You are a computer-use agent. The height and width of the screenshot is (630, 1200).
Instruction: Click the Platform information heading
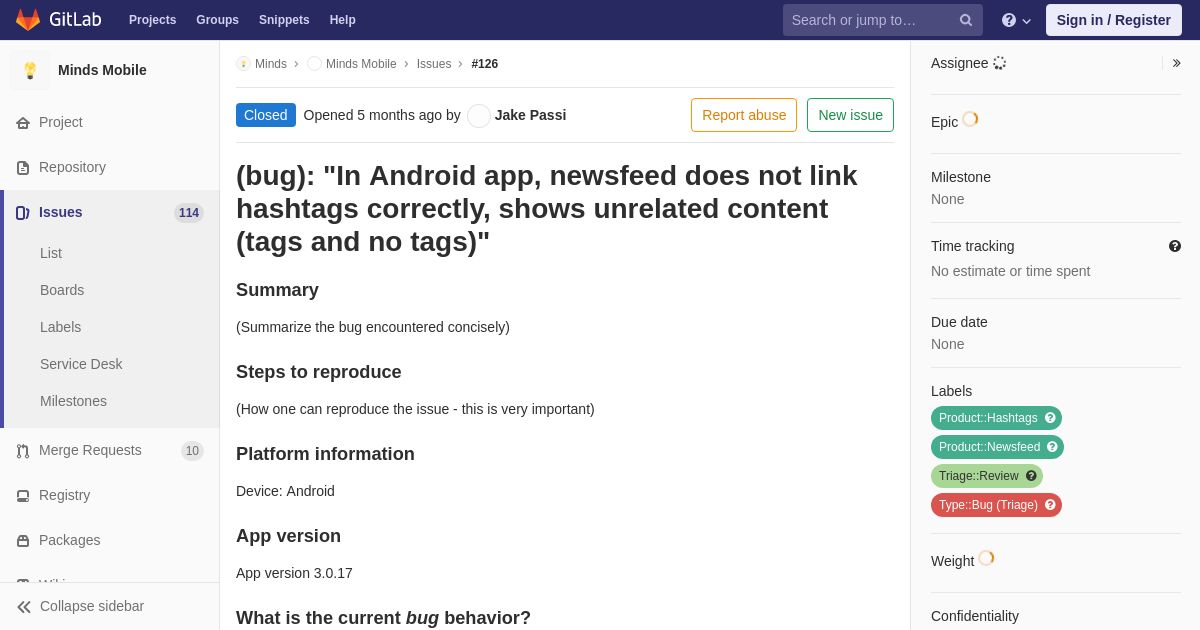point(325,454)
